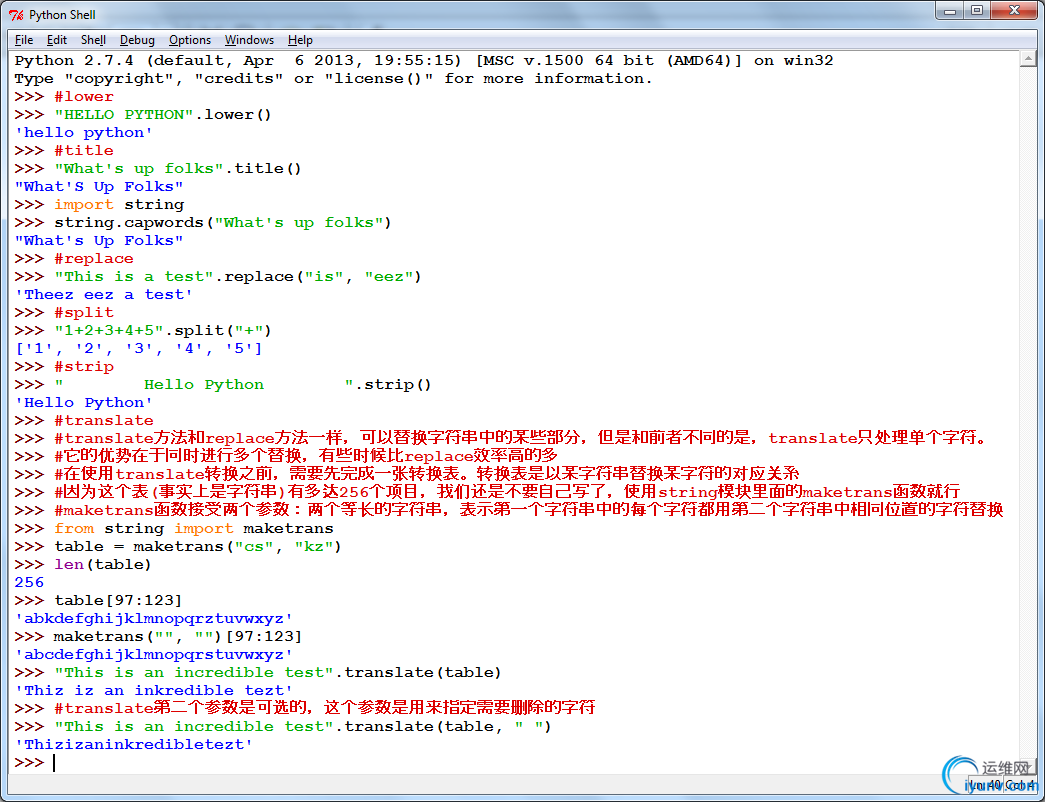Click the output value 256
The height and width of the screenshot is (802, 1045).
29,583
